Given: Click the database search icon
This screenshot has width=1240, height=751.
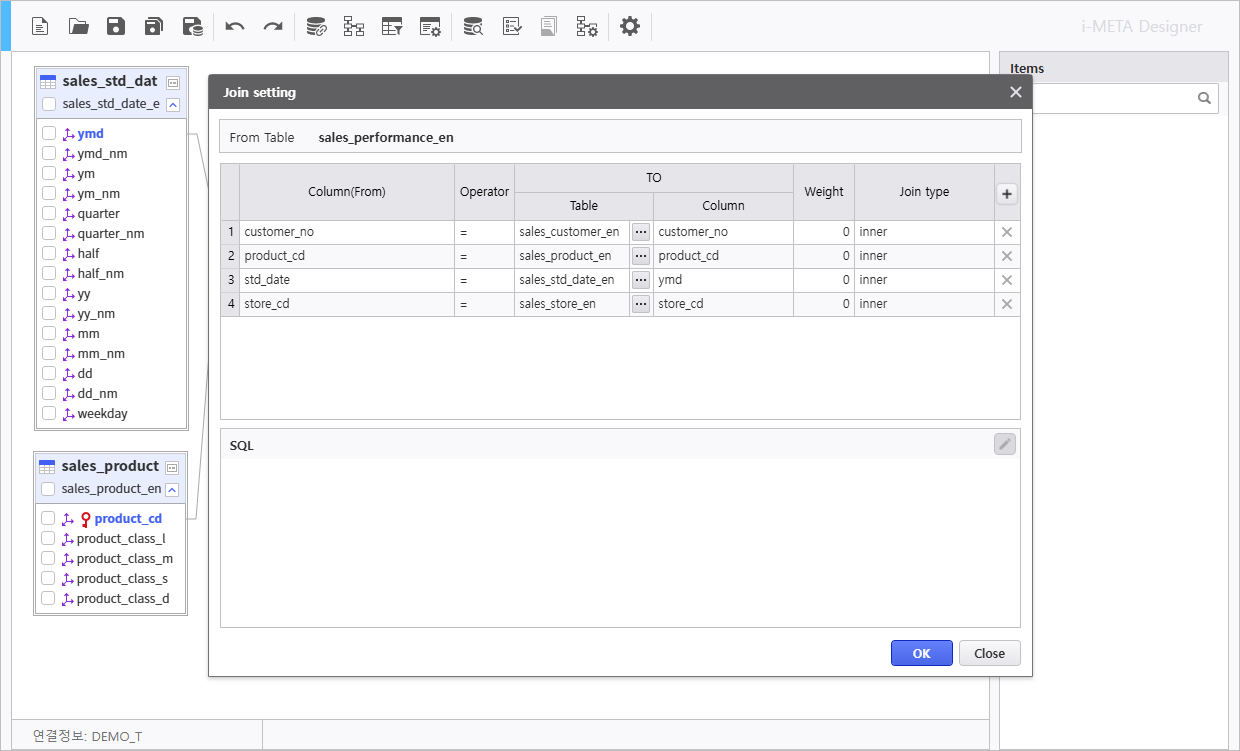Looking at the screenshot, I should click(473, 27).
